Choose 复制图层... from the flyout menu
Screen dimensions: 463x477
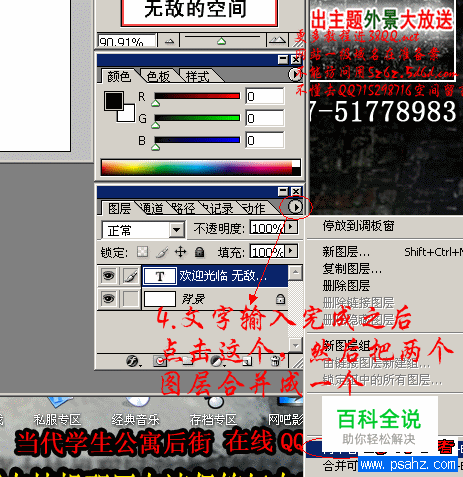(352, 269)
